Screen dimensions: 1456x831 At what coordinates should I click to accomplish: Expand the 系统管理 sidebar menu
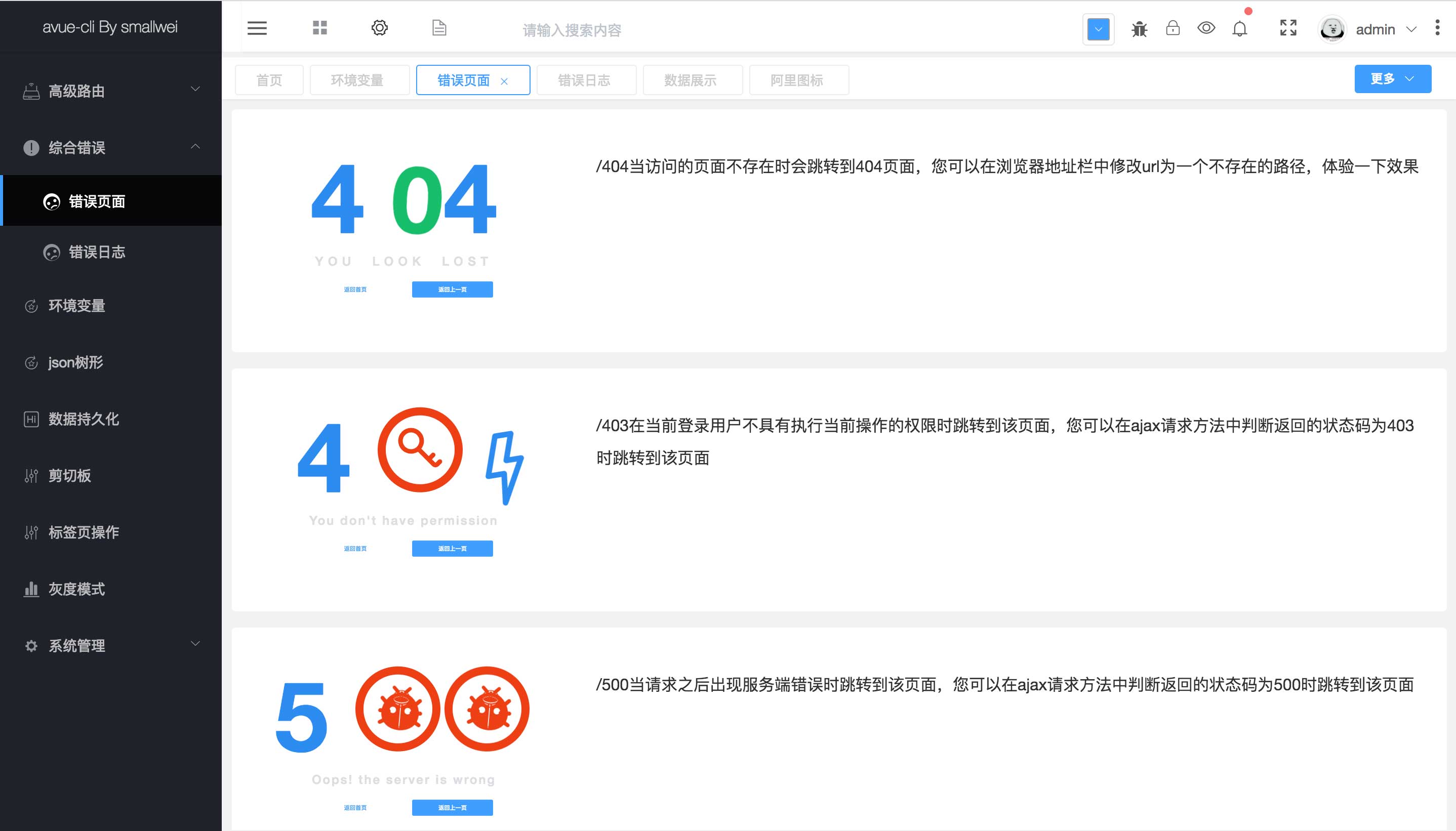(x=111, y=645)
